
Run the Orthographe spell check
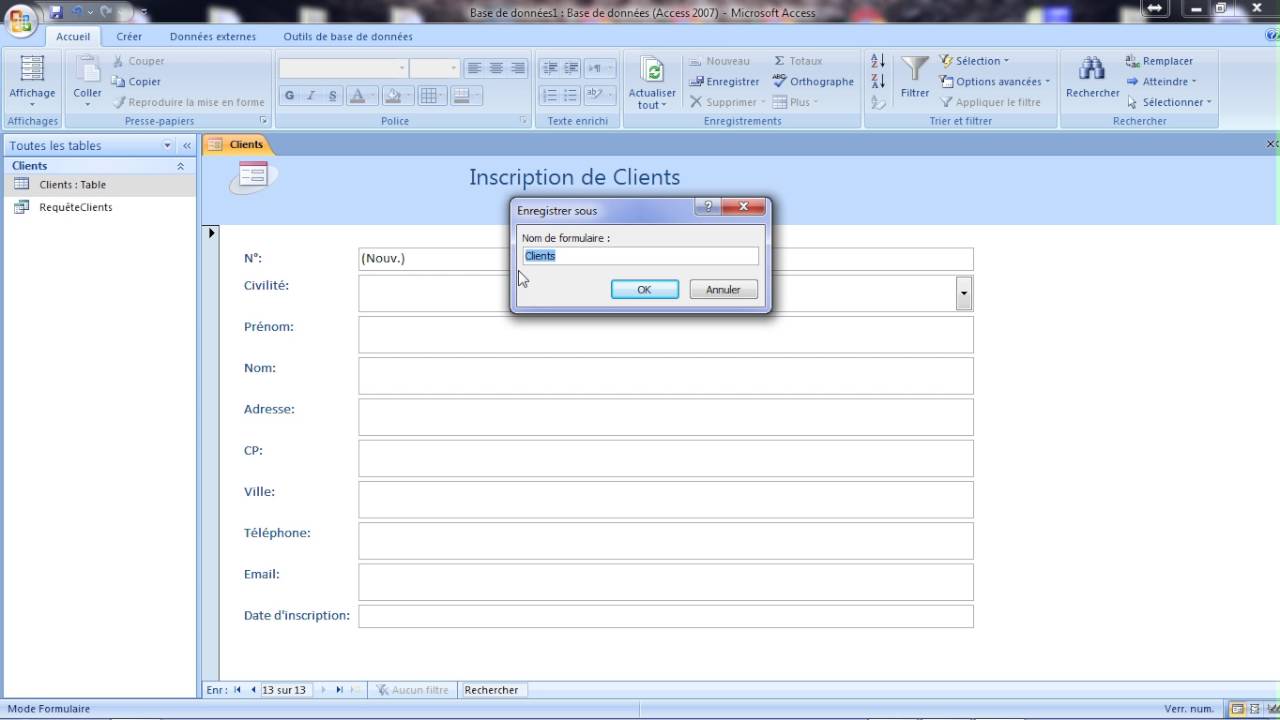coord(813,81)
